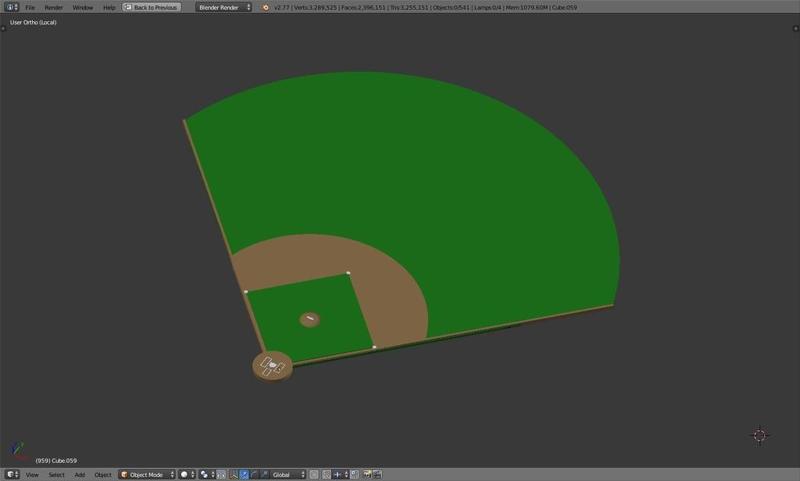The height and width of the screenshot is (481, 800).
Task: Click the third base white marker
Action: point(246,292)
